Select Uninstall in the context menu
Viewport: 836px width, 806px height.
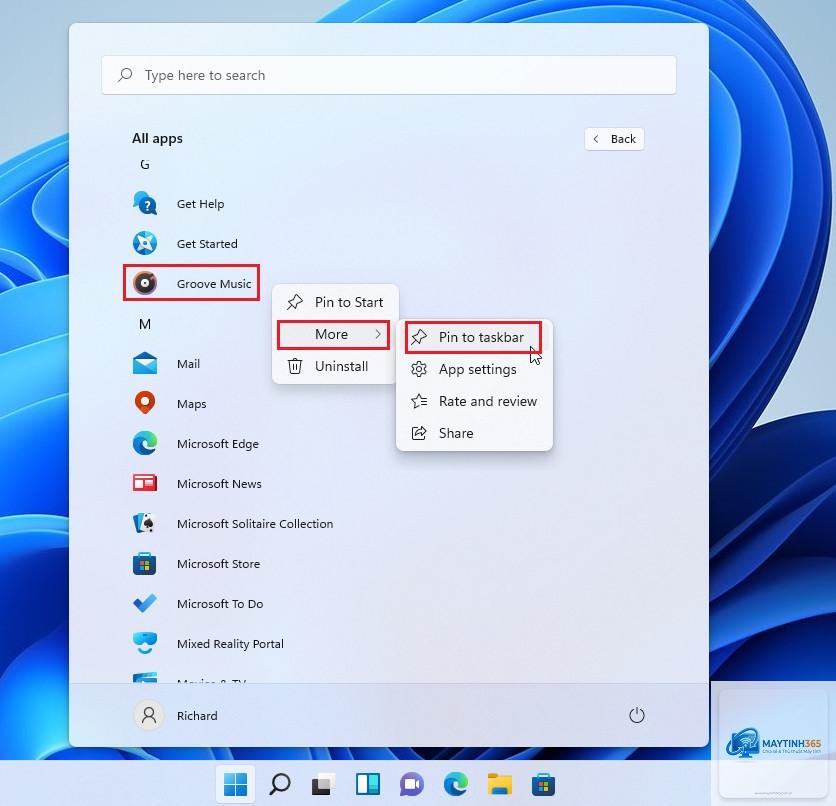point(335,366)
